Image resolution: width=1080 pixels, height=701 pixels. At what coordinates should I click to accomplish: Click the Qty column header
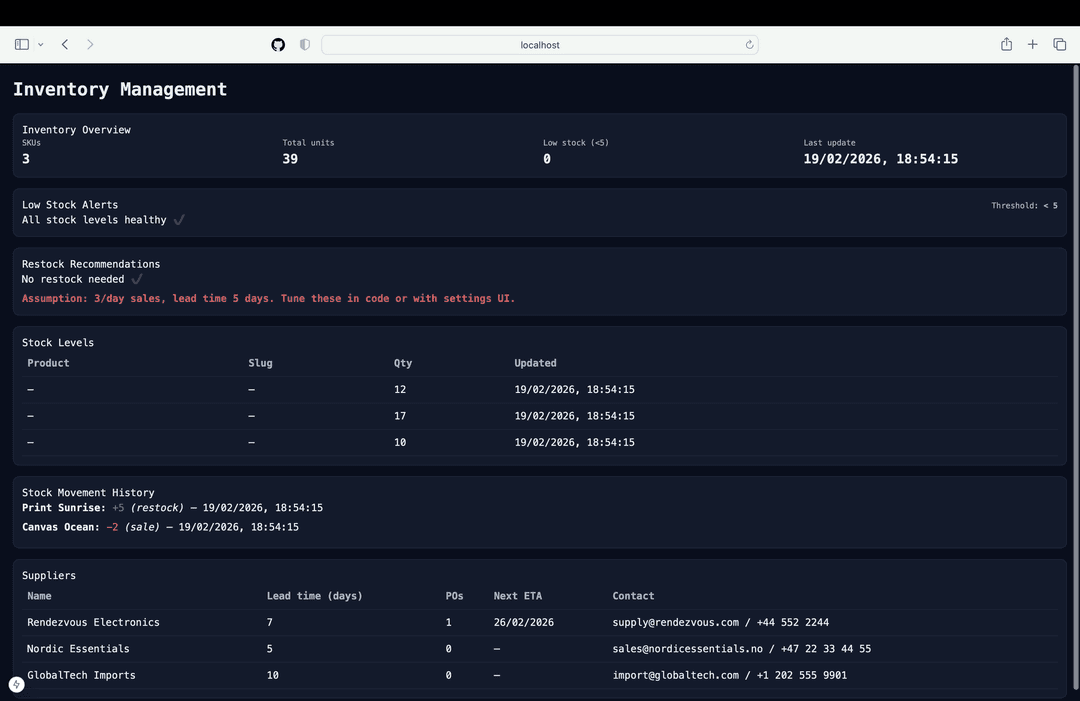tap(403, 363)
